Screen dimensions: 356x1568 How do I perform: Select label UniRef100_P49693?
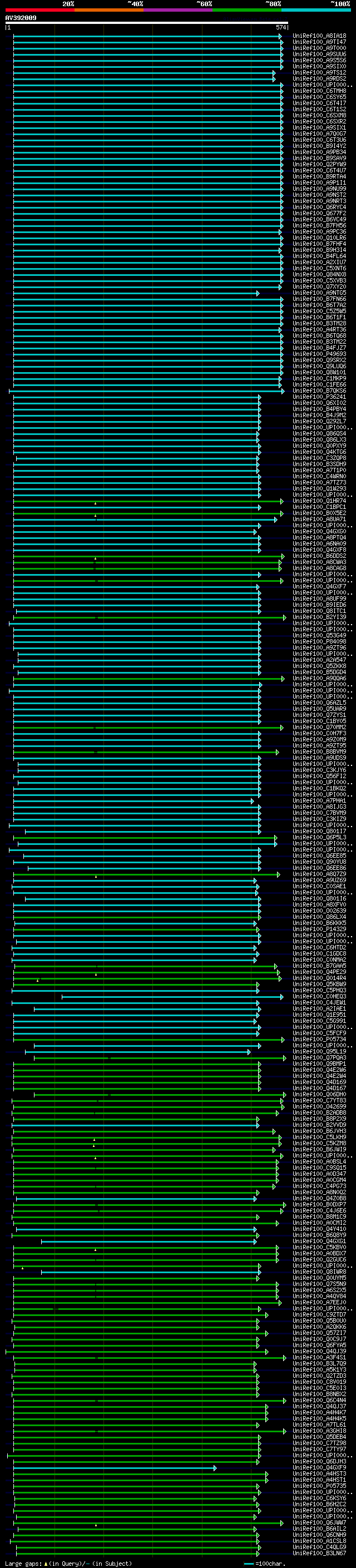(319, 354)
